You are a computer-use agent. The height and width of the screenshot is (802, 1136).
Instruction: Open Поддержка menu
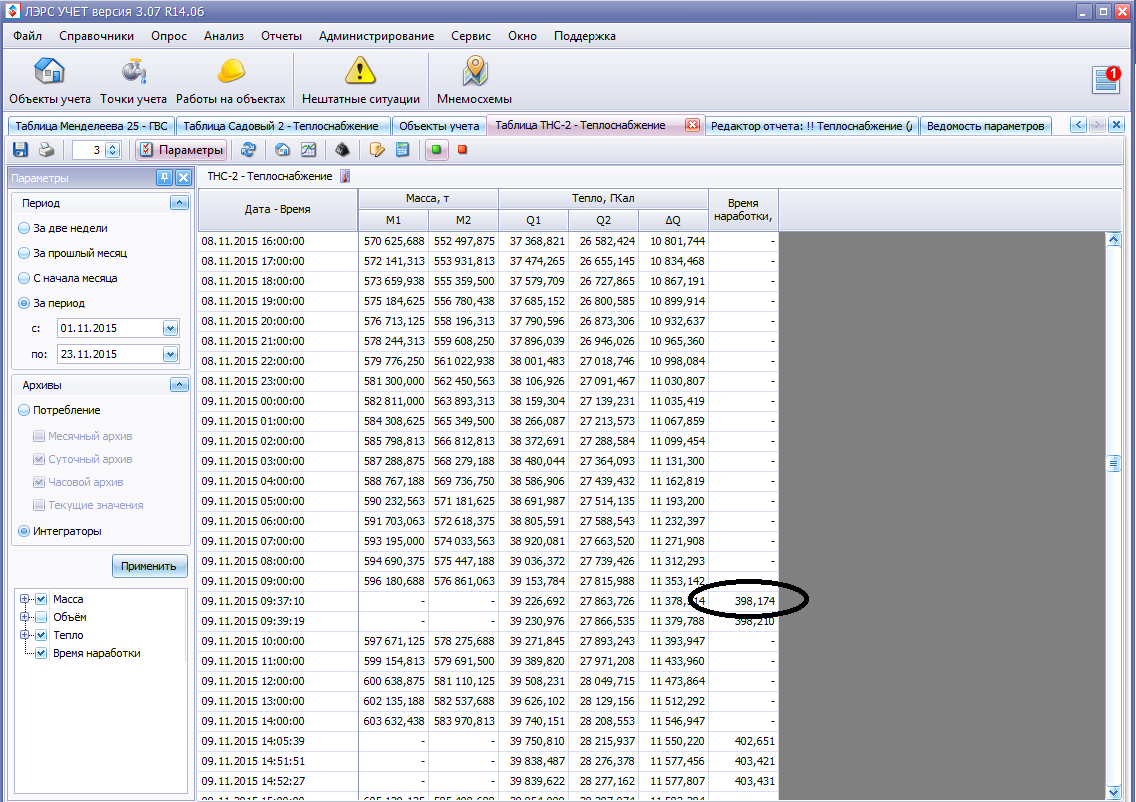(585, 35)
